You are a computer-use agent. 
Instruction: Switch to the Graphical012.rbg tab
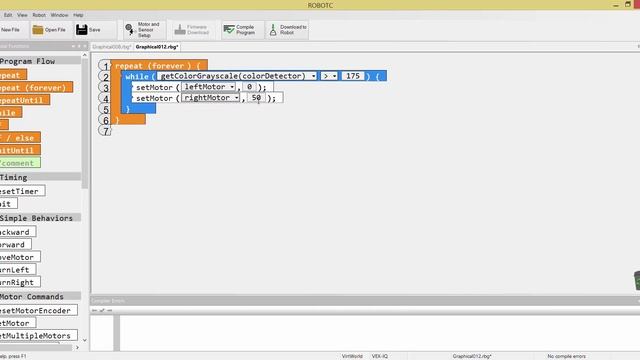point(157,47)
